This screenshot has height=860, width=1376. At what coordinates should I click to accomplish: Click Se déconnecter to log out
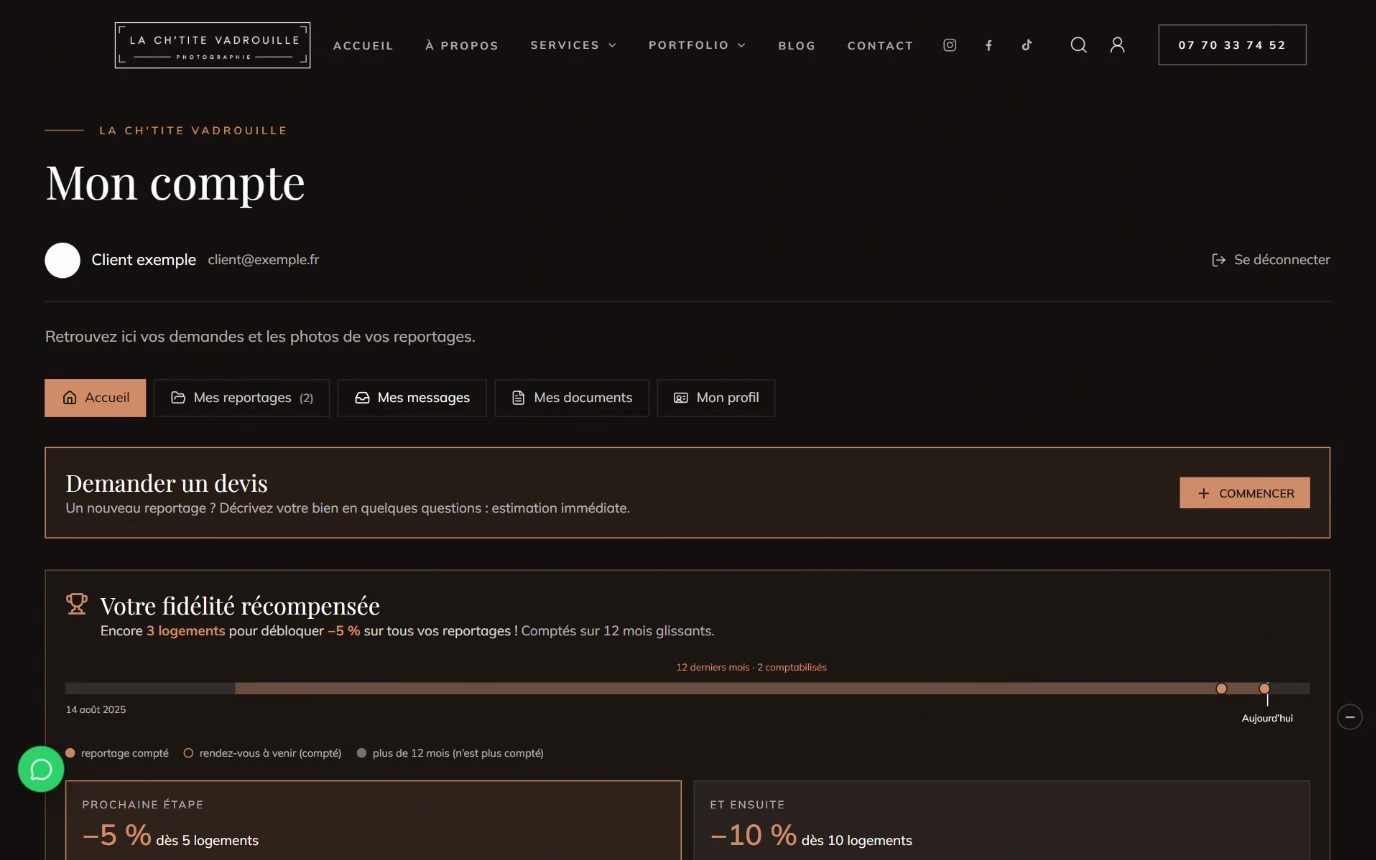click(1270, 260)
